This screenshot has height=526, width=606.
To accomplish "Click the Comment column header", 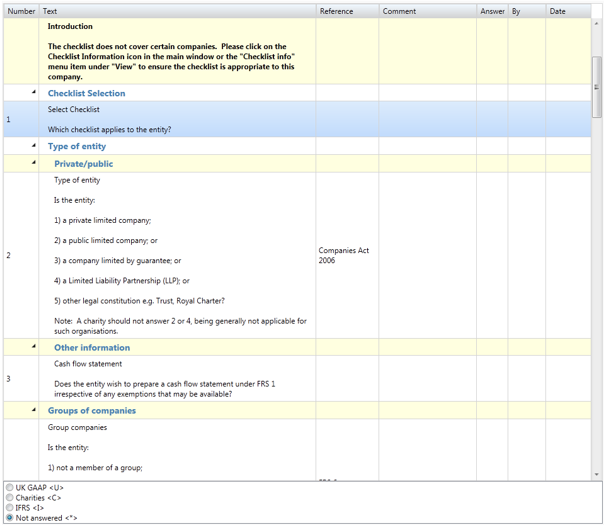I will pyautogui.click(x=428, y=11).
